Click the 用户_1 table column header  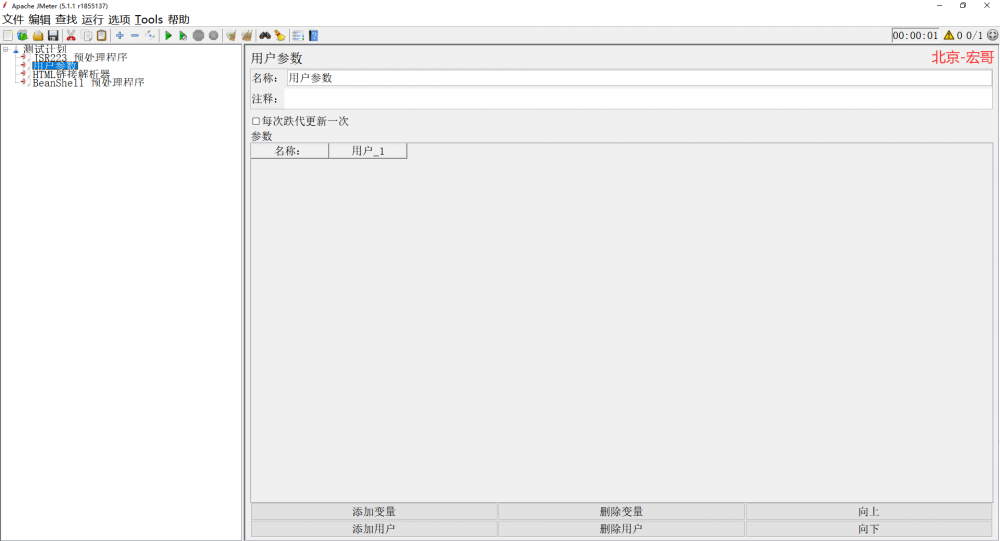(368, 151)
